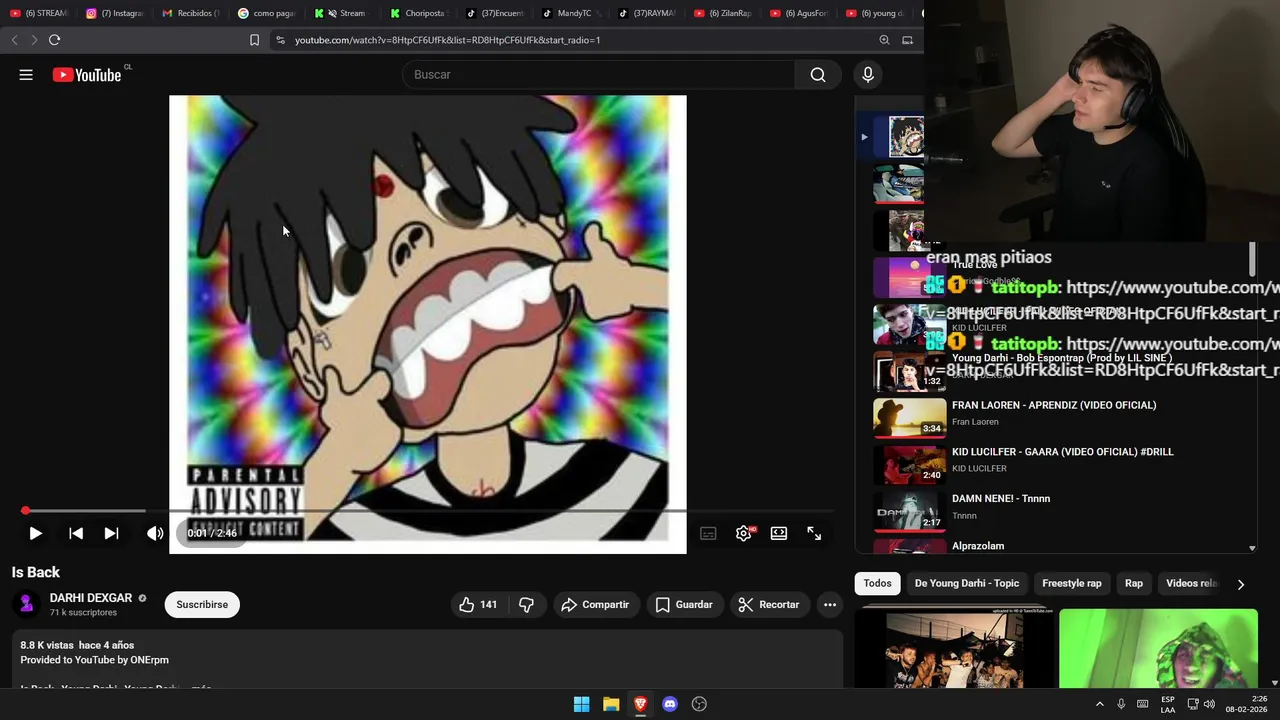Image resolution: width=1280 pixels, height=720 pixels.
Task: Open taskbar volume control
Action: tap(1209, 704)
